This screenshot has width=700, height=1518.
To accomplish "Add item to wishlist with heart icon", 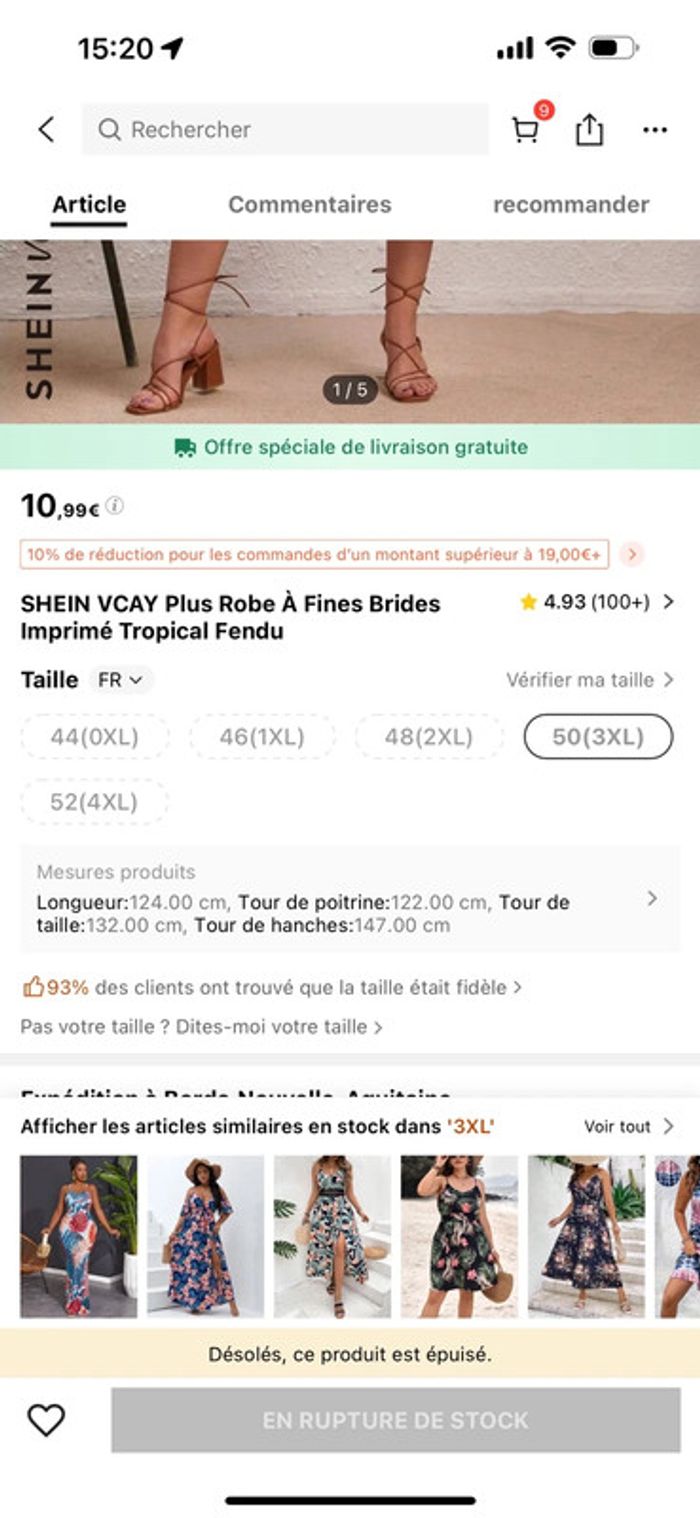I will (x=46, y=1420).
